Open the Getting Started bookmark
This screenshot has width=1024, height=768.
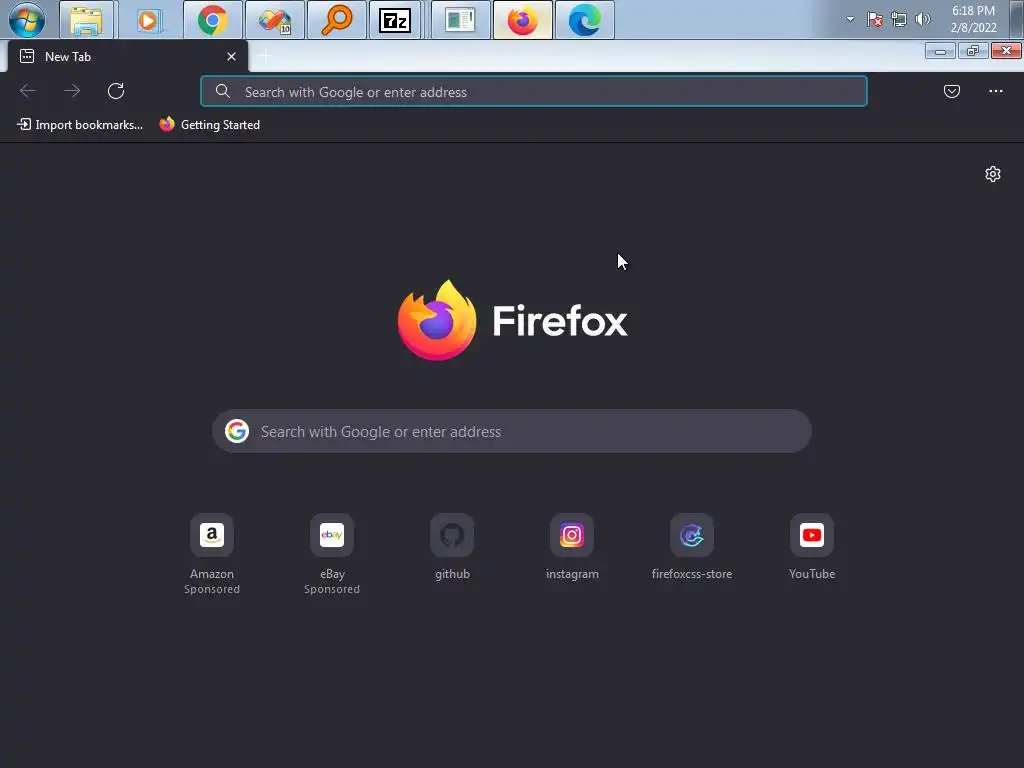pyautogui.click(x=210, y=125)
